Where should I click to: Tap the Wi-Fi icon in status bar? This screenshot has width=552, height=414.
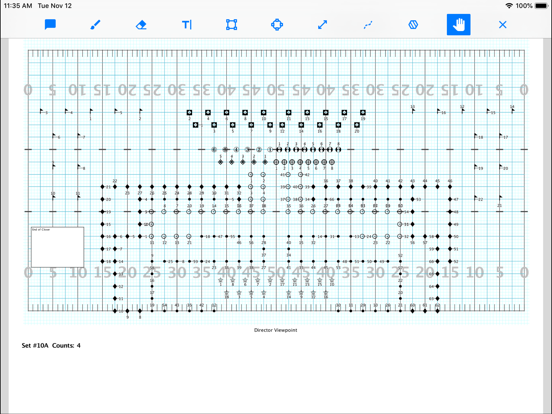tap(509, 6)
